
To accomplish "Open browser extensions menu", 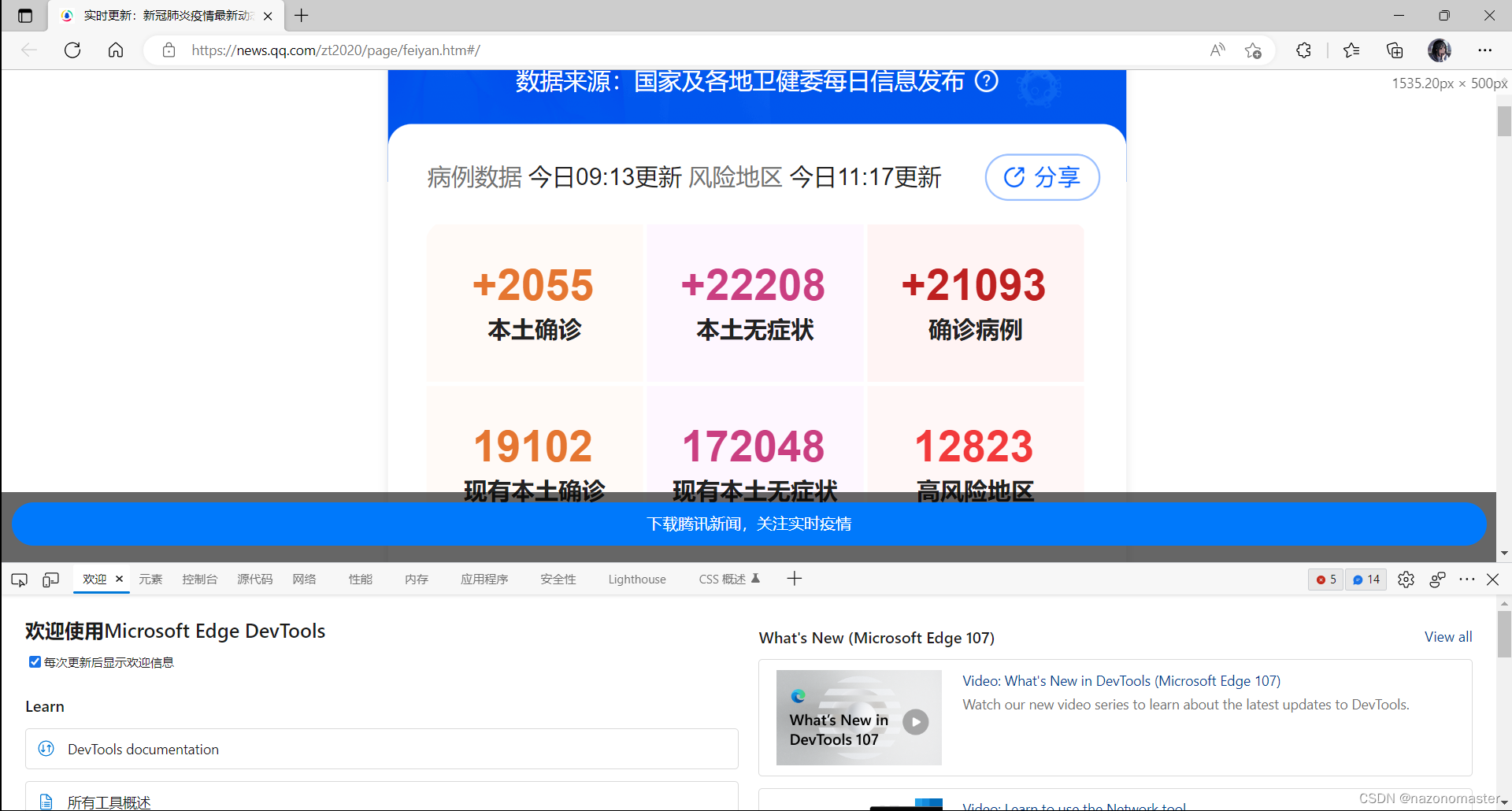I will pyautogui.click(x=1303, y=50).
